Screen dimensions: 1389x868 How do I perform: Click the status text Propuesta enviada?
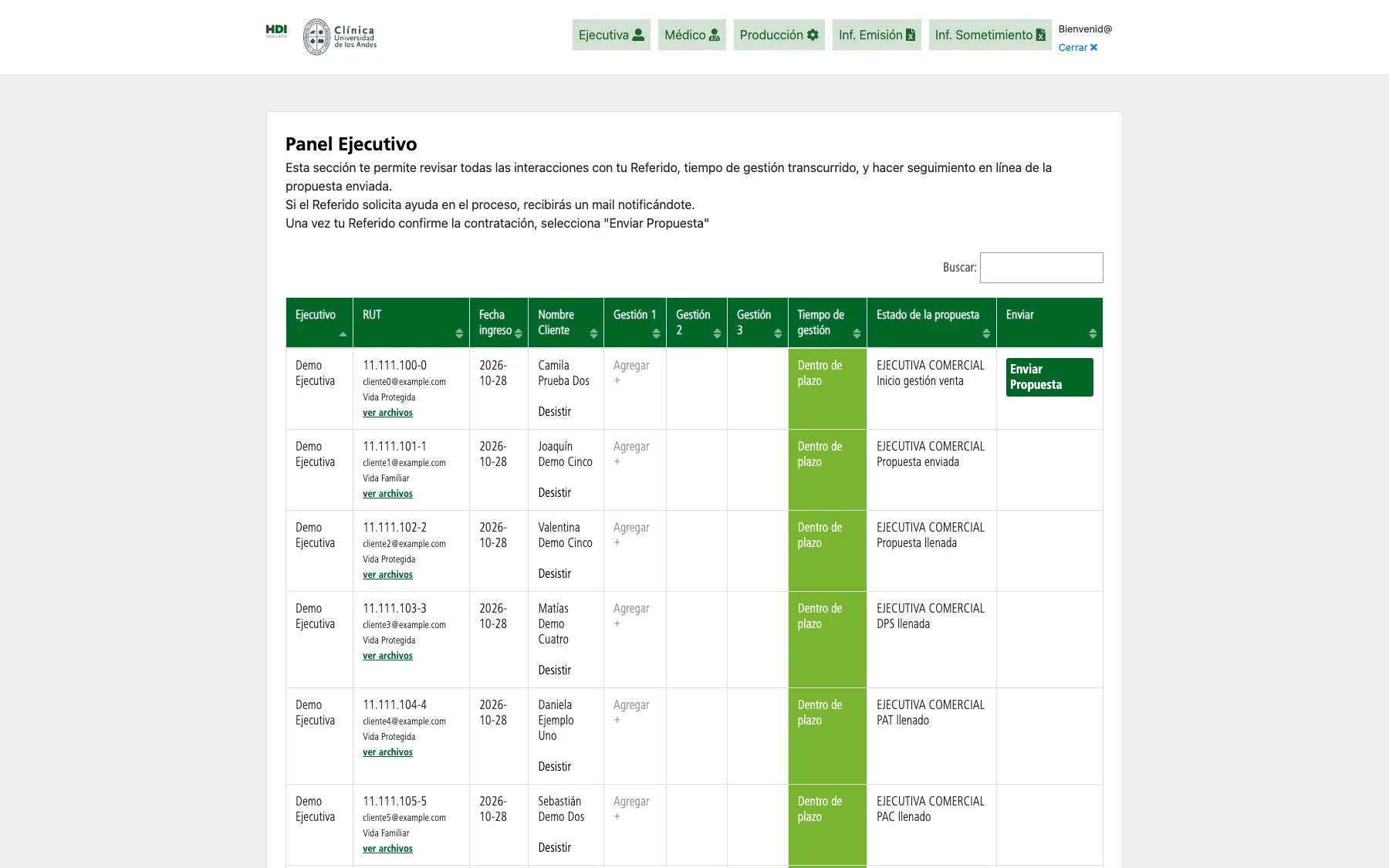(918, 462)
